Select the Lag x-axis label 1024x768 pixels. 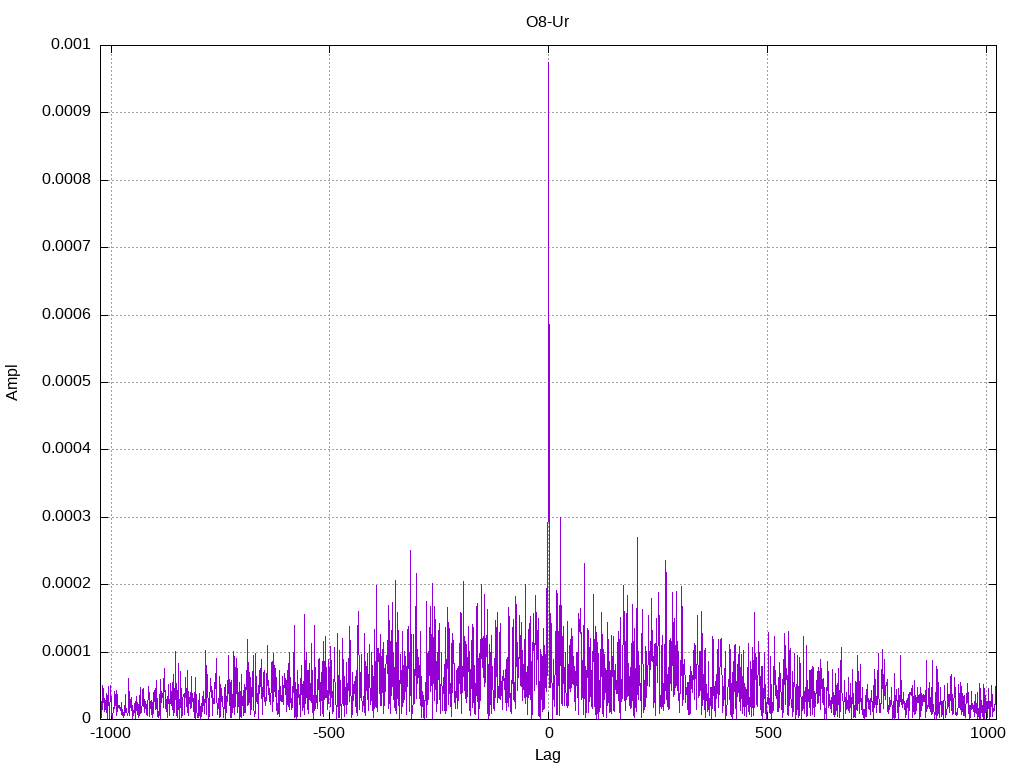547,755
